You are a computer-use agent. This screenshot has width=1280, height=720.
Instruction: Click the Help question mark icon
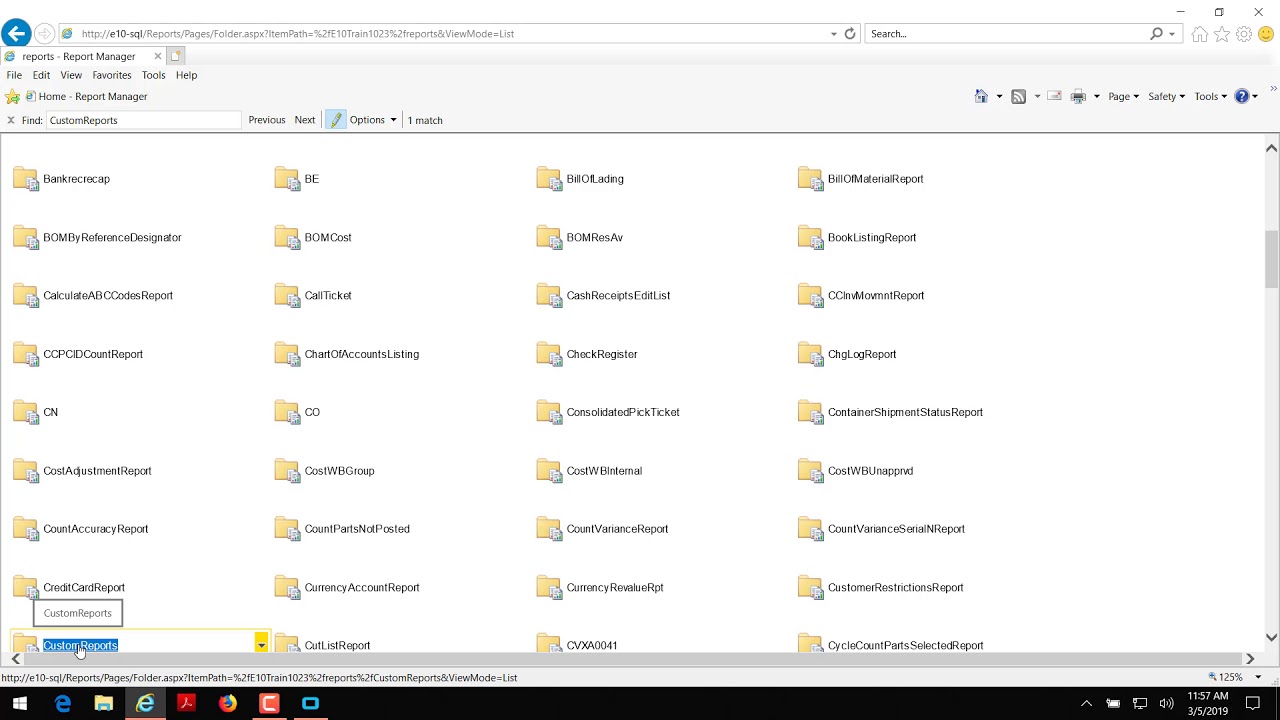tap(1242, 97)
